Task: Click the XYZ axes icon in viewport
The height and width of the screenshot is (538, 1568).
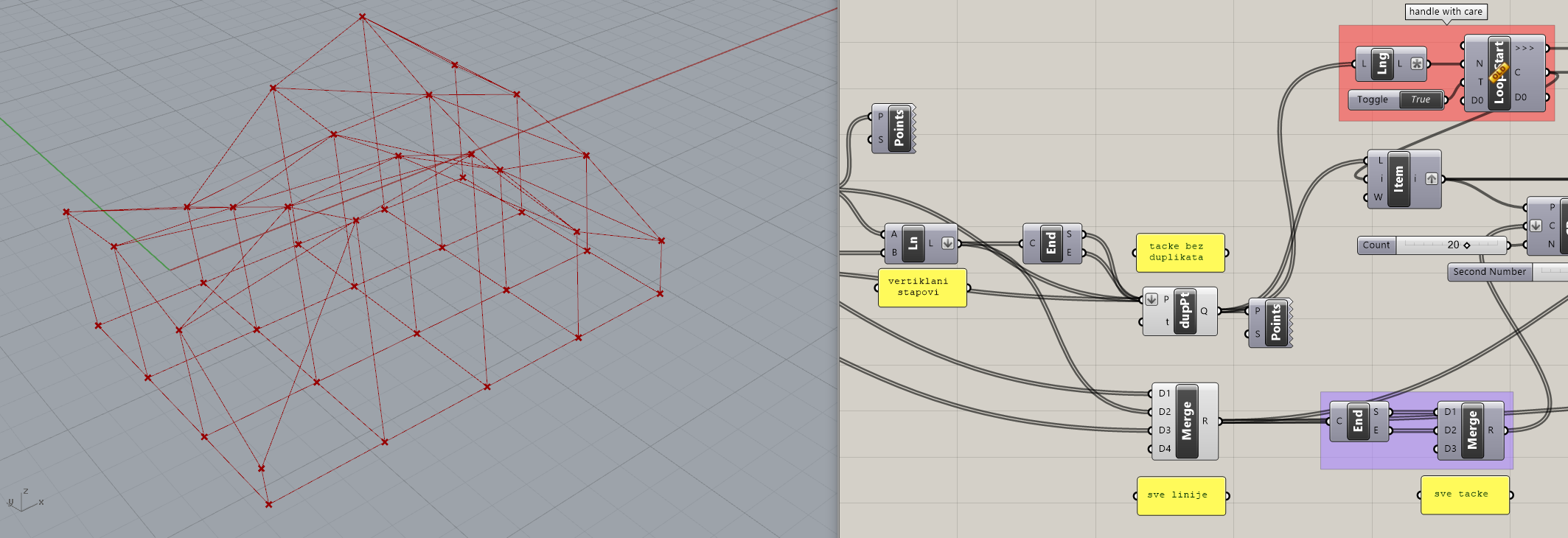Action: pos(25,500)
